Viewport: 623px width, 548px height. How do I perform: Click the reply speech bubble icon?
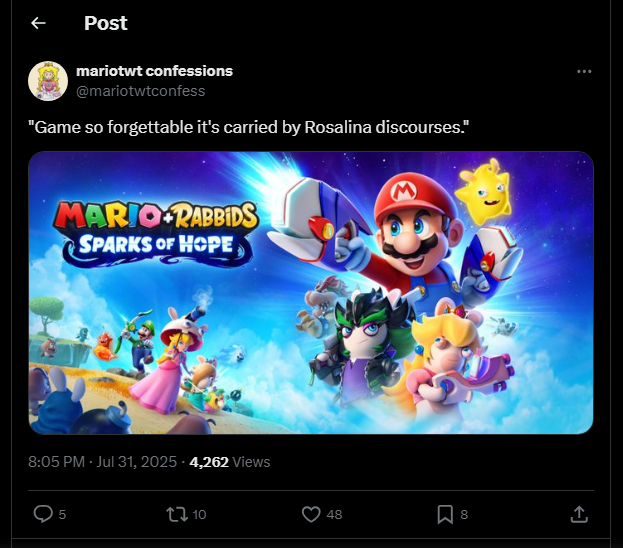42,514
